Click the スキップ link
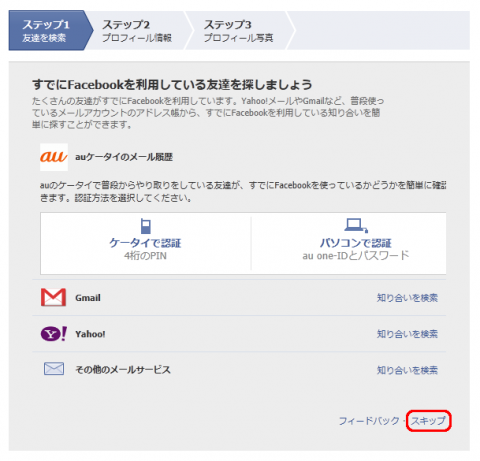 [x=428, y=421]
